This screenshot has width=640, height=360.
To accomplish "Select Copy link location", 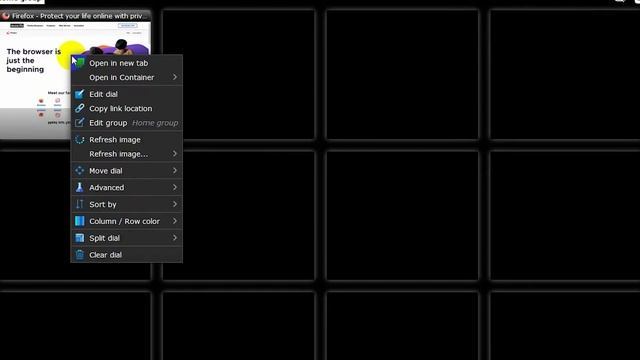I will pos(127,109).
